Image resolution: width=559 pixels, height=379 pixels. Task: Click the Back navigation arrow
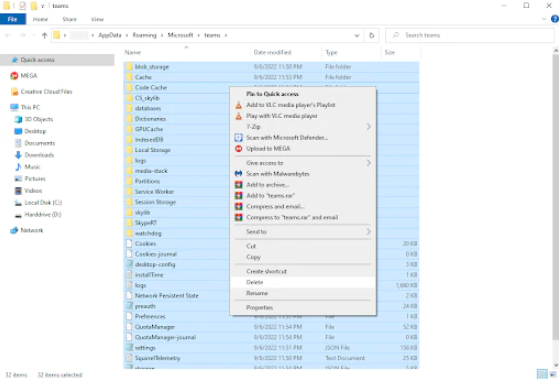(8, 35)
